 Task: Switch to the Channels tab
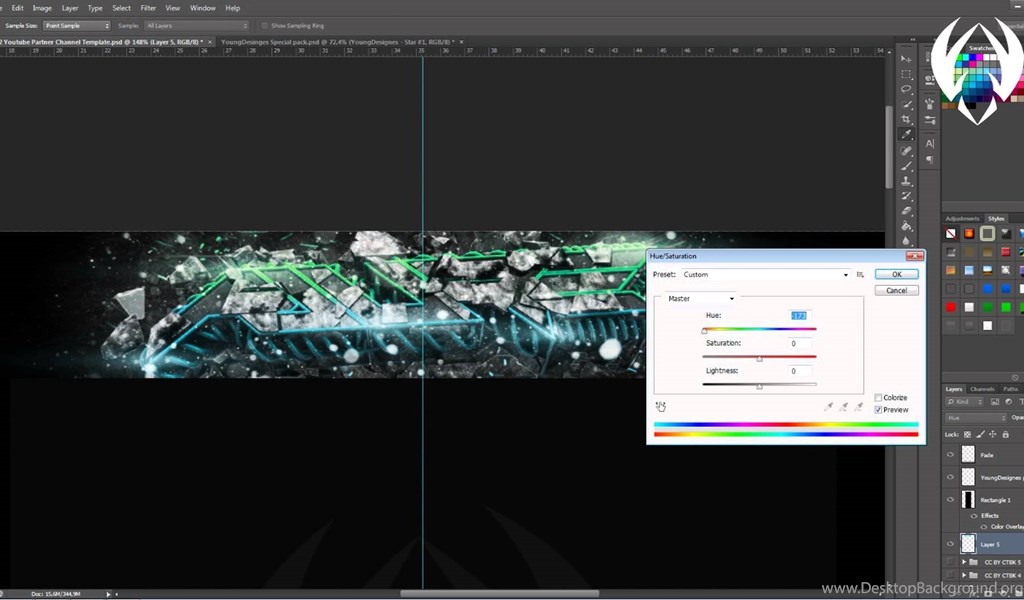pyautogui.click(x=982, y=389)
